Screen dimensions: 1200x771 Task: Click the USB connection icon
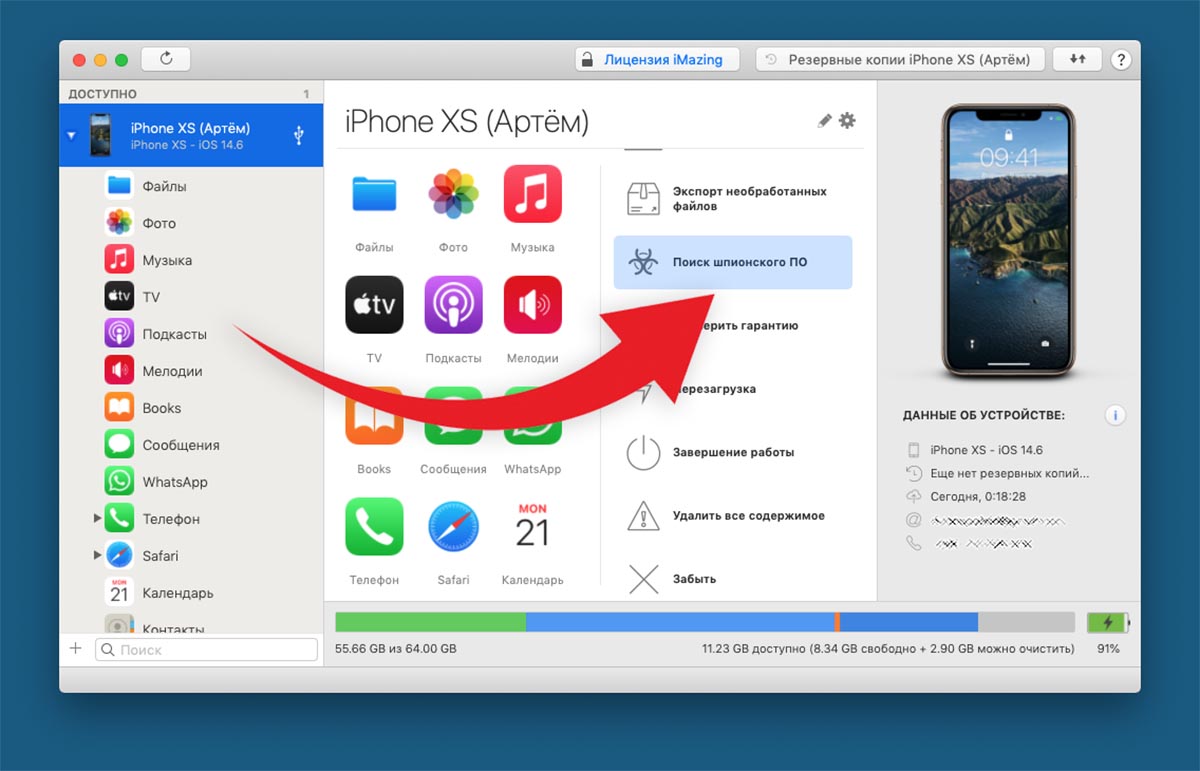(298, 135)
